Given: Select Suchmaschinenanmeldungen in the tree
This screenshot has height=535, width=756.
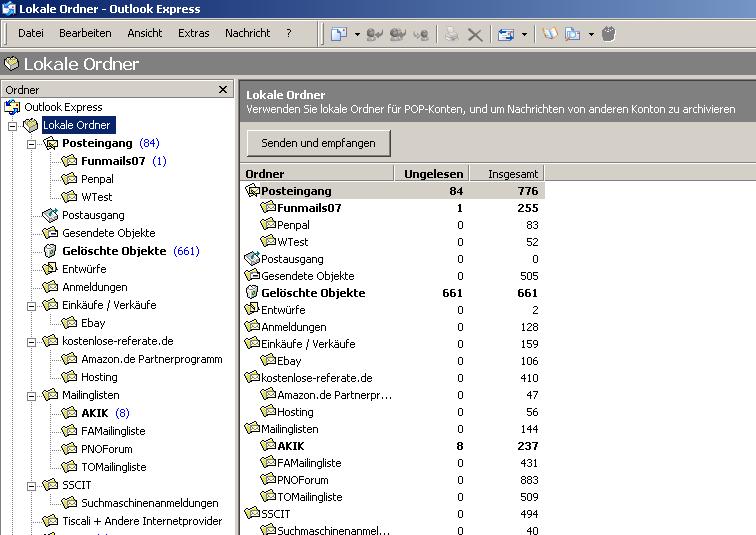Looking at the screenshot, I should coord(149,503).
